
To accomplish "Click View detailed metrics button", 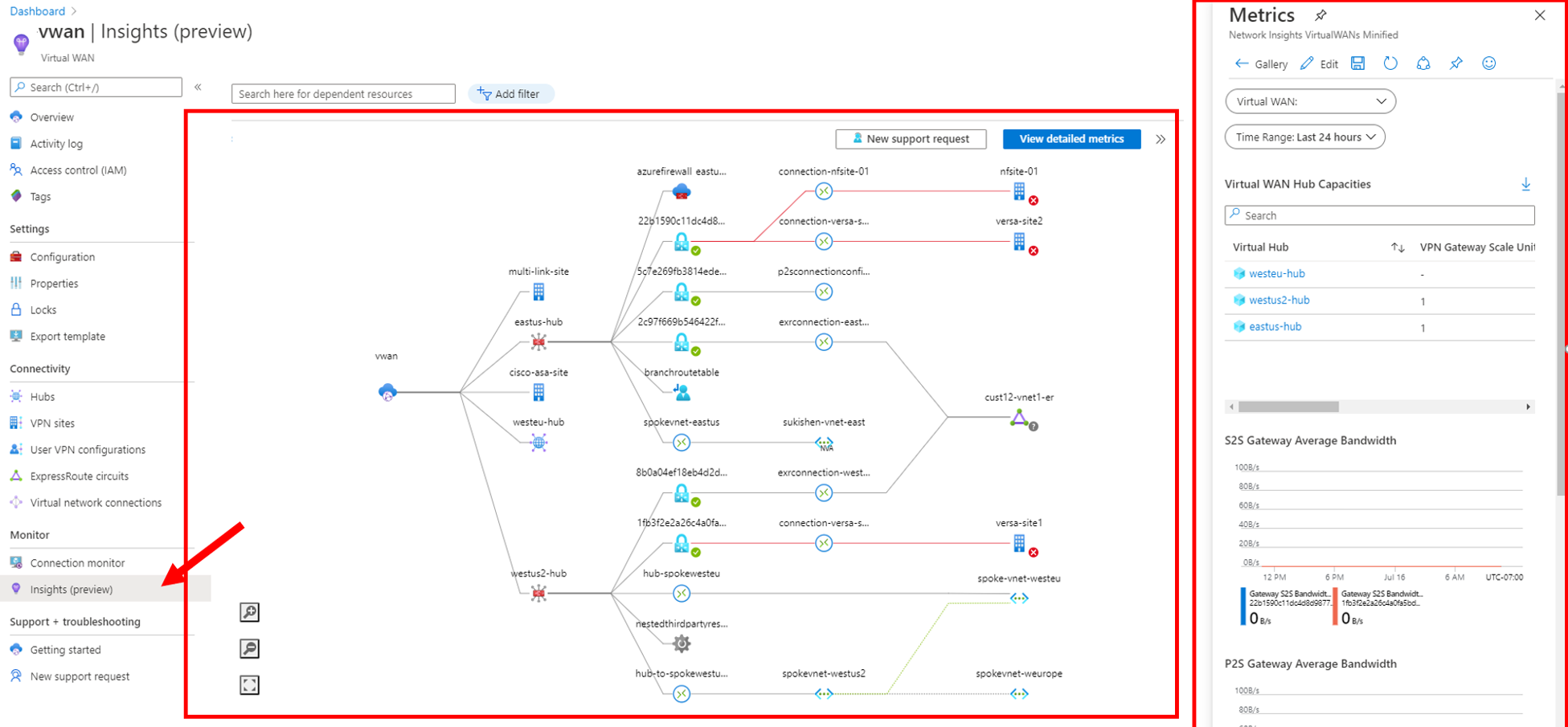I will pyautogui.click(x=1071, y=139).
